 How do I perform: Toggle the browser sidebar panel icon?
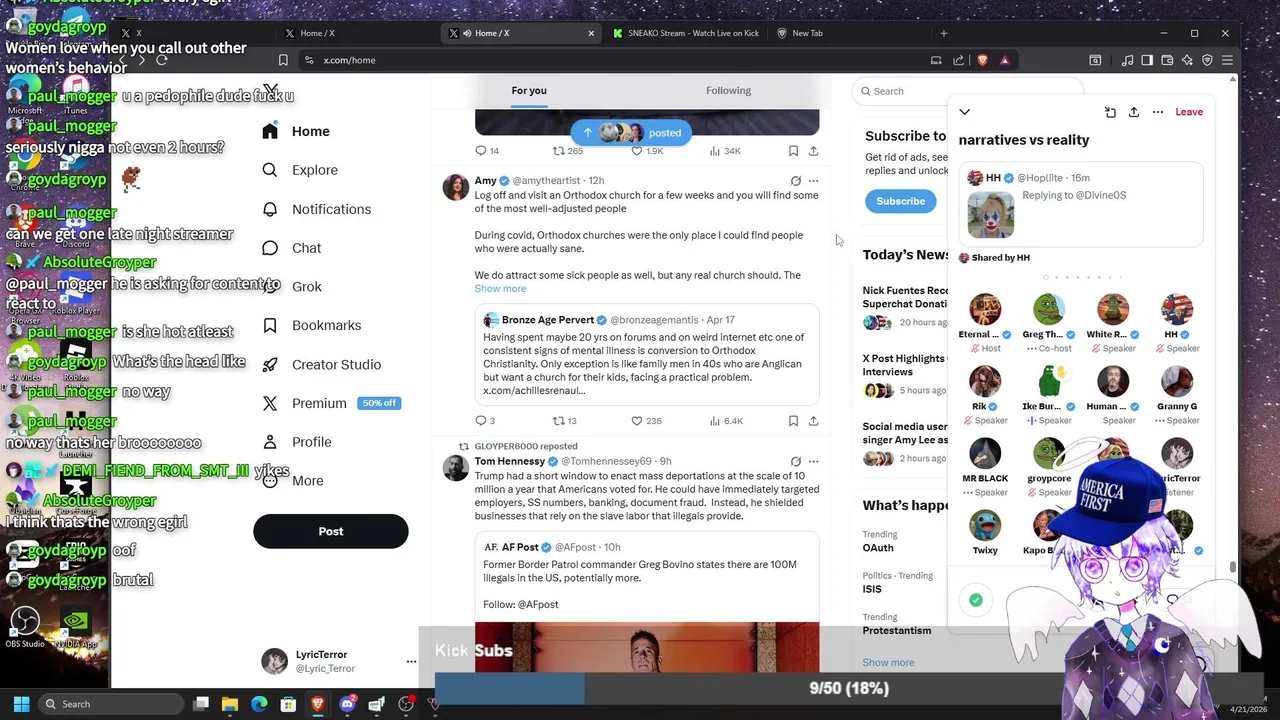click(x=1147, y=60)
